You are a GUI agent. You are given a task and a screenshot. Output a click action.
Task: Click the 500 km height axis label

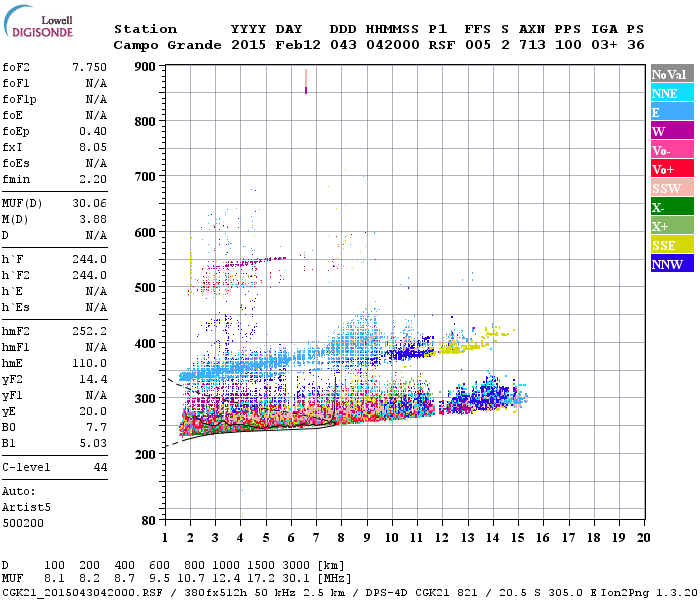[x=145, y=288]
